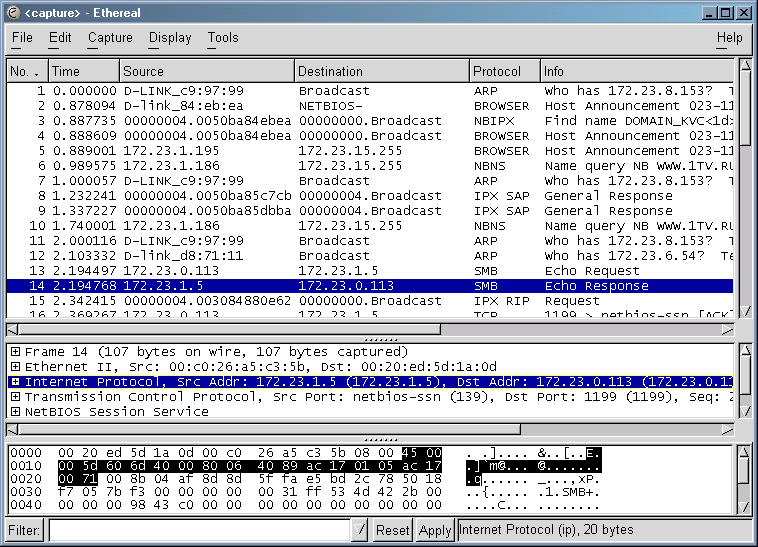Sort packets by the Source column header
The height and width of the screenshot is (547, 758).
(x=207, y=72)
